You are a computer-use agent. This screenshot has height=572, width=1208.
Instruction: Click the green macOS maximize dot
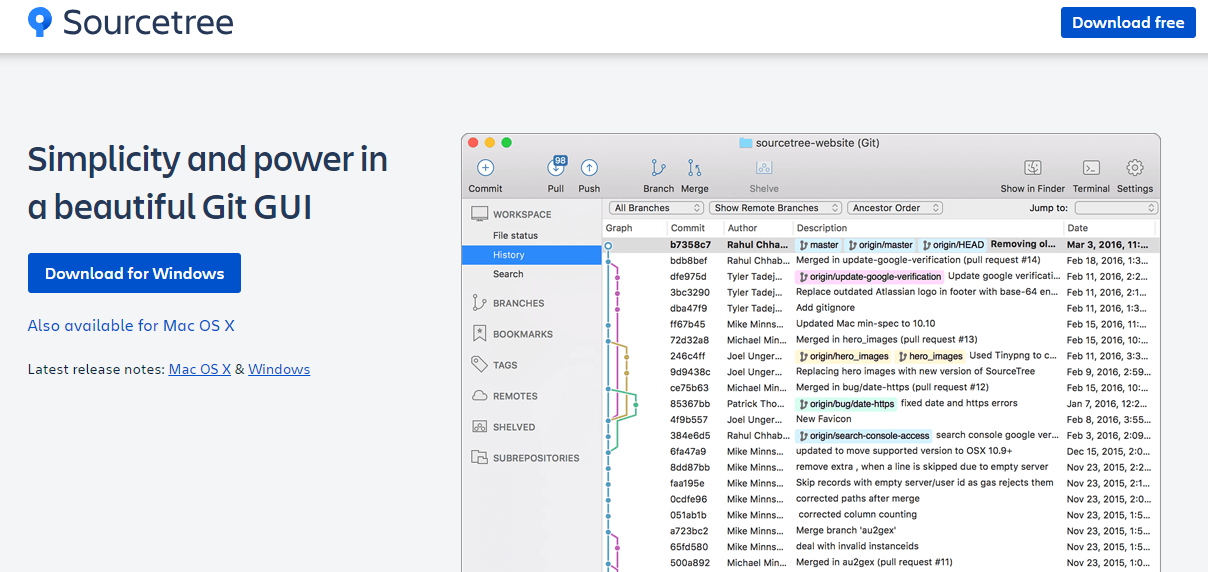click(x=506, y=143)
